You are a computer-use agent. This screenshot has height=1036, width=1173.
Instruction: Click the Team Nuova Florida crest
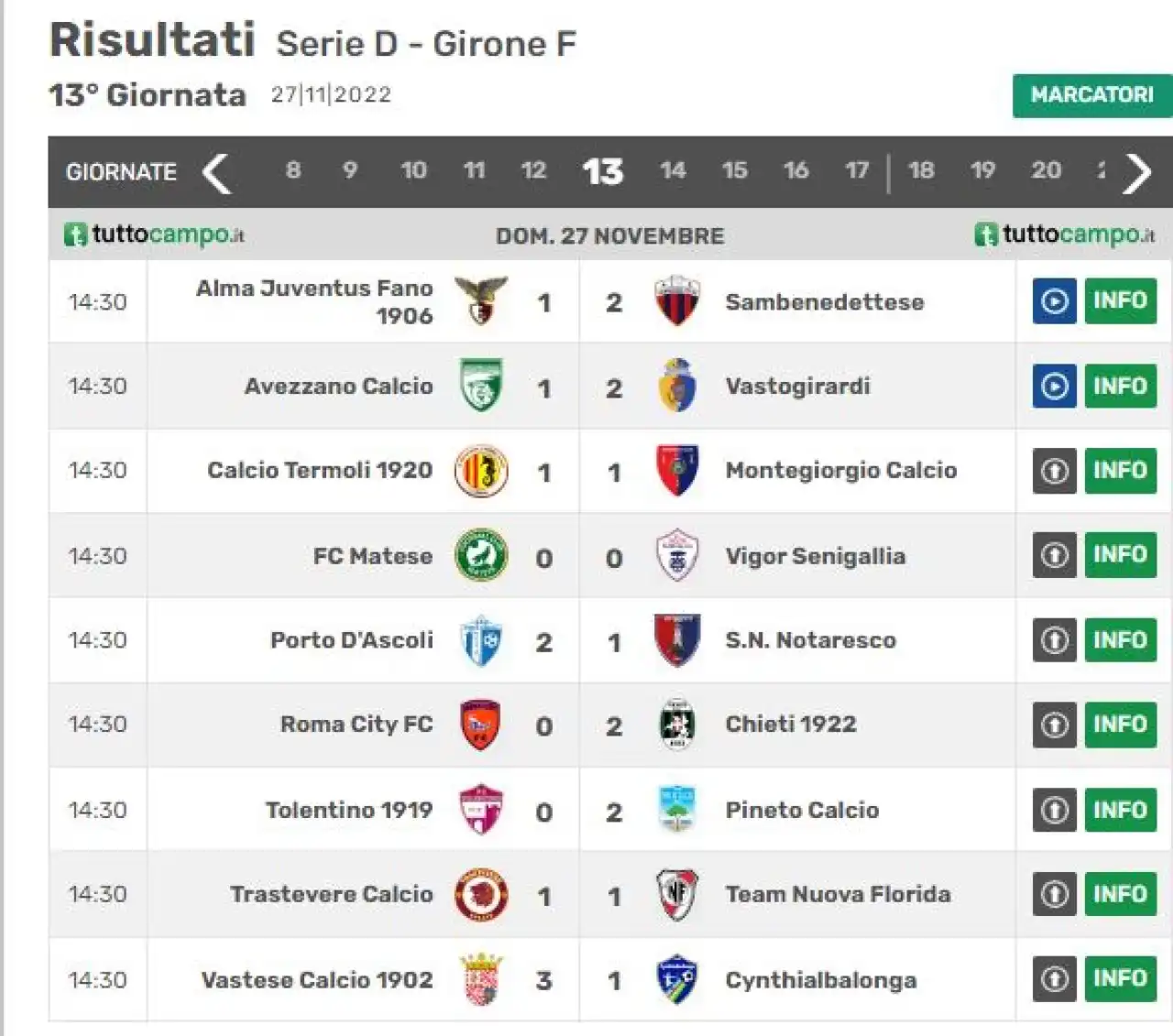tap(677, 894)
